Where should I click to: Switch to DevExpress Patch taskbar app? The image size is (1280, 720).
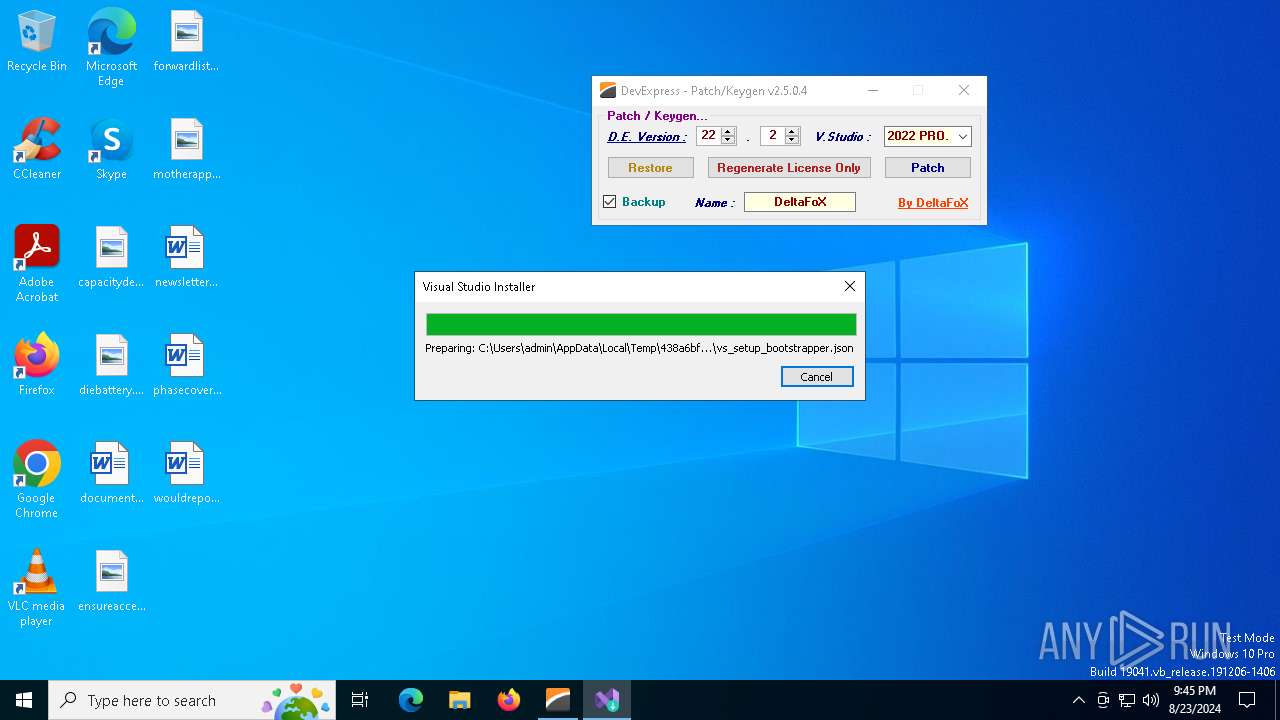pos(558,700)
